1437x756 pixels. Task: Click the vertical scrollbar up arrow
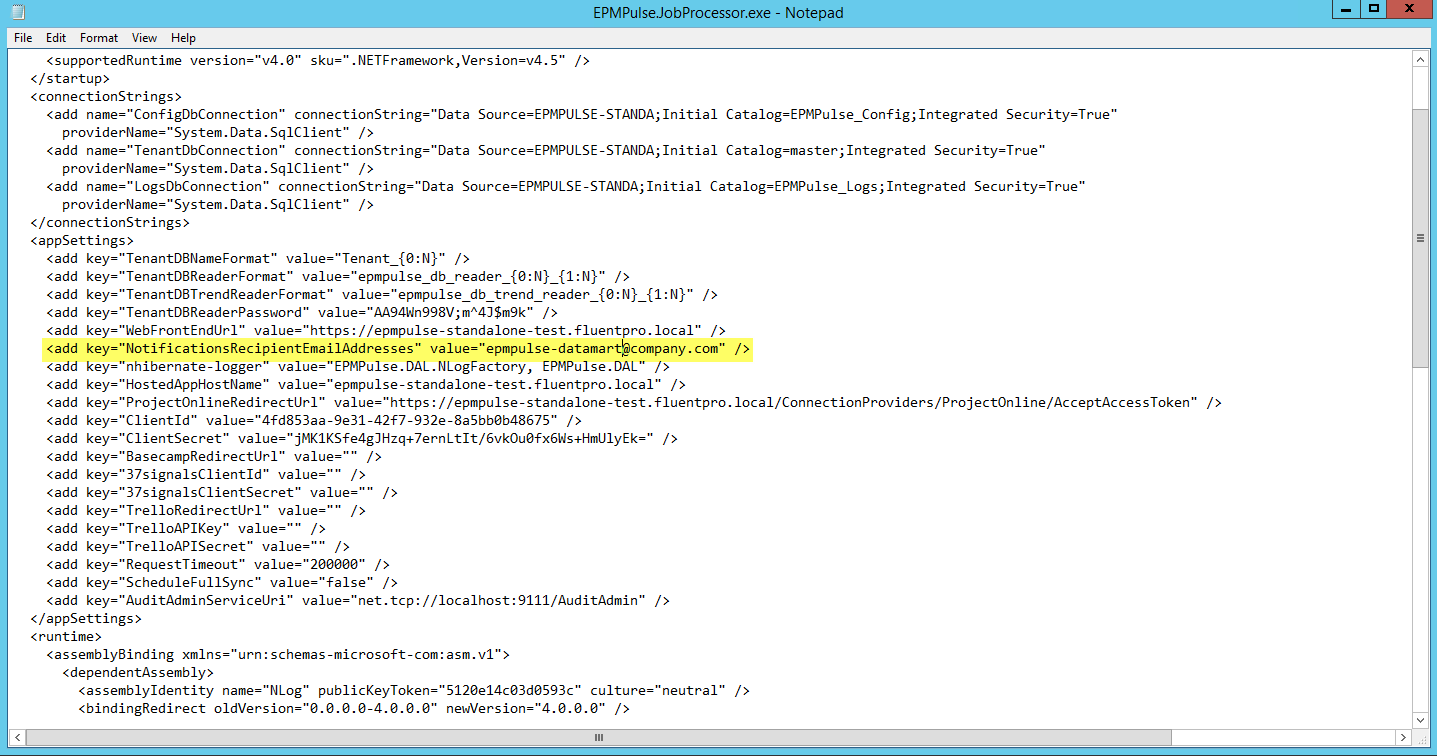click(1420, 59)
